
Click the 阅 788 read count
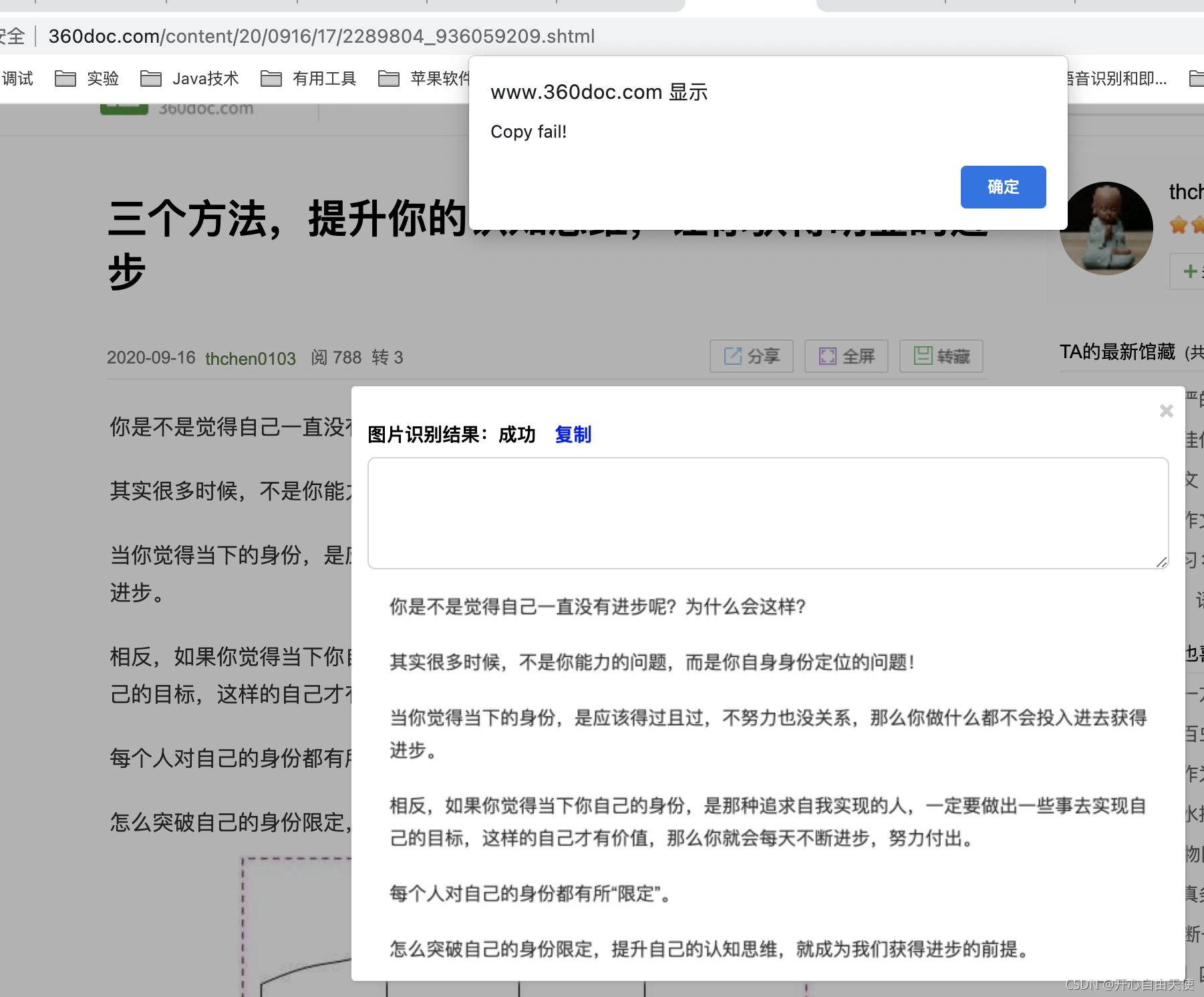[336, 358]
